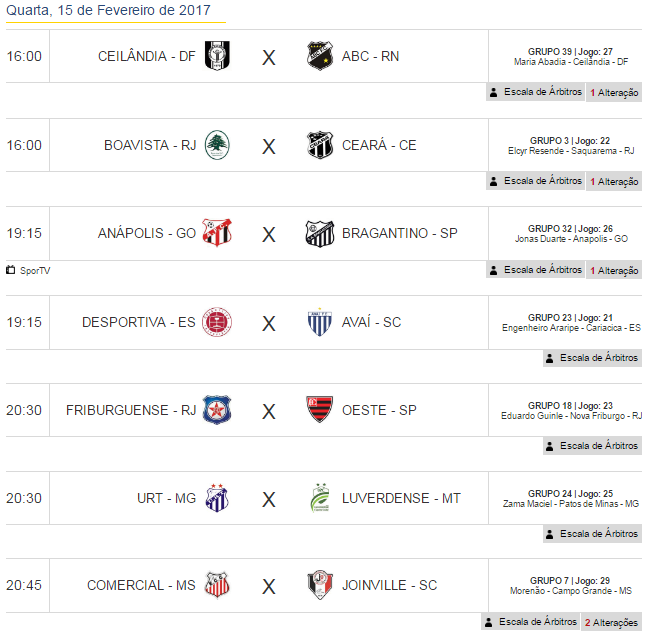Click the Anápolis red striped crest

(x=217, y=233)
